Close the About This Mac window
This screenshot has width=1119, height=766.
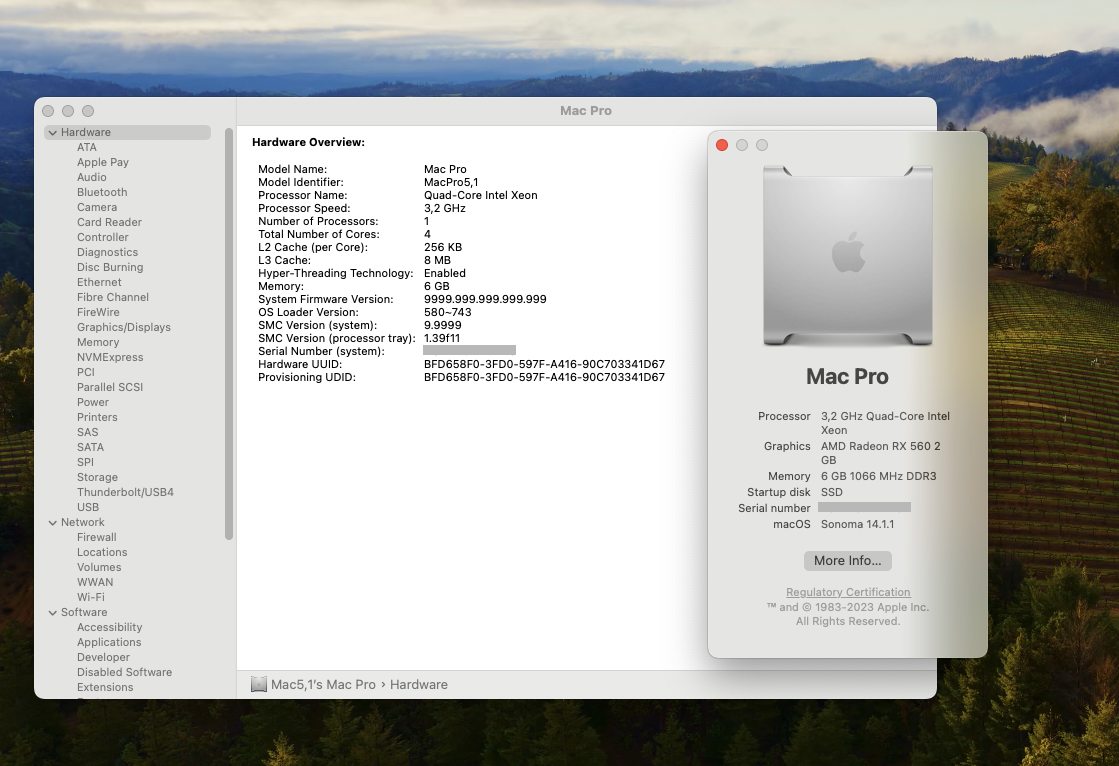(x=722, y=145)
